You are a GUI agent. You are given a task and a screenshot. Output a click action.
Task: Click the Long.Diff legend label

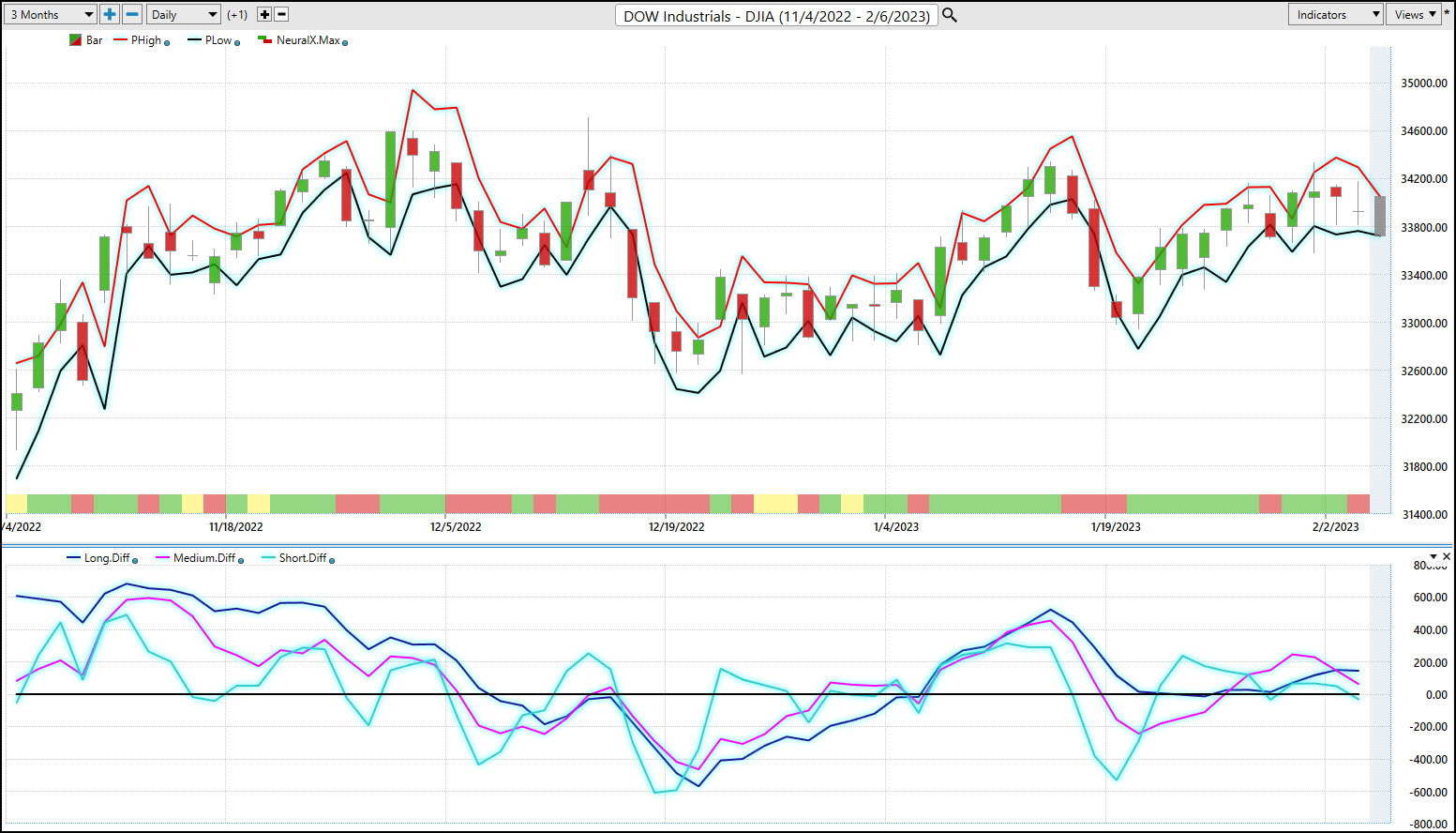107,558
